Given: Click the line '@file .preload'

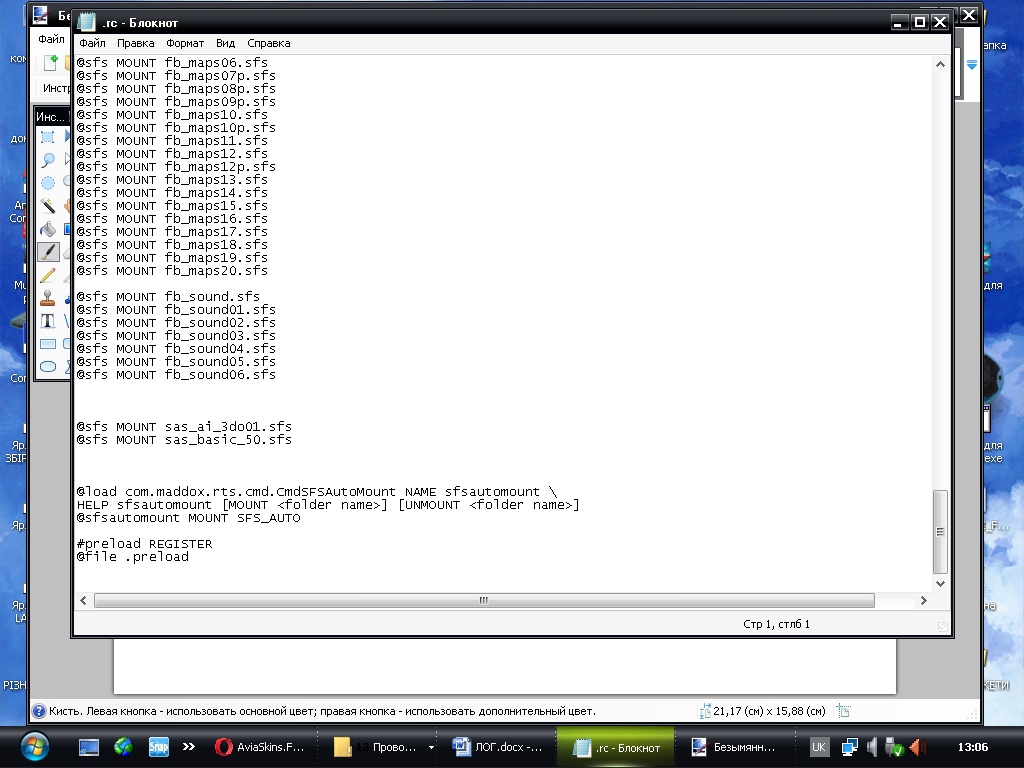Looking at the screenshot, I should coord(133,557).
